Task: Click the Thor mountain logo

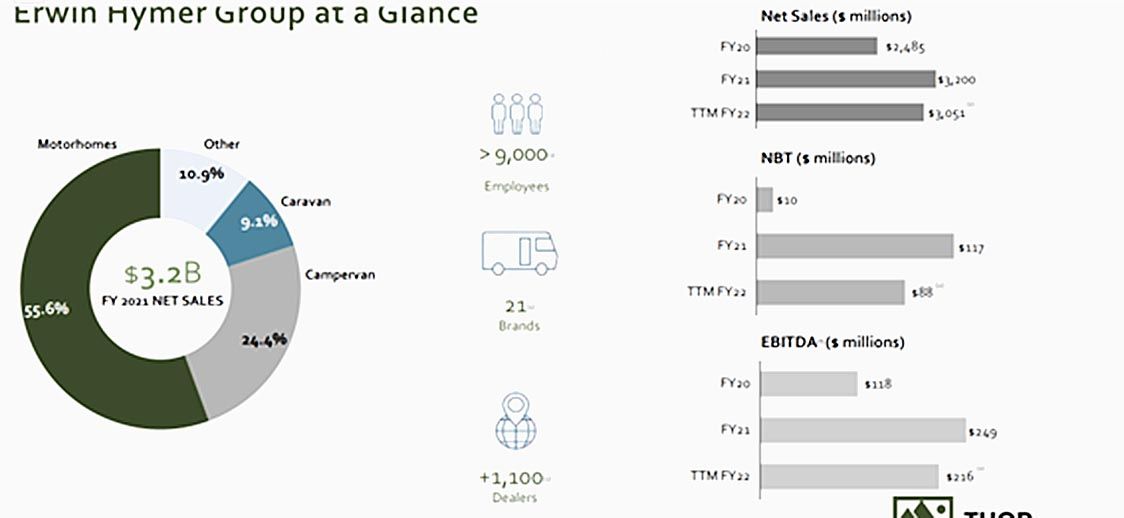Action: 922,510
